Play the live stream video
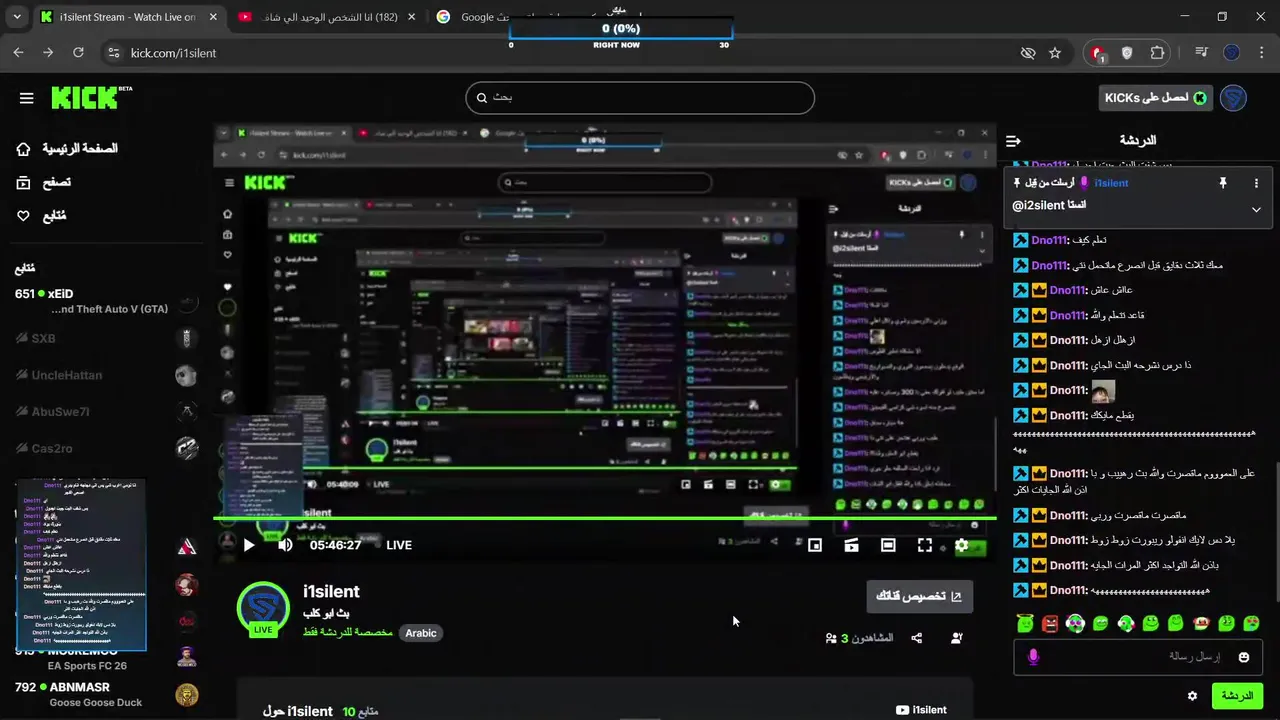The image size is (1280, 720). coord(249,545)
